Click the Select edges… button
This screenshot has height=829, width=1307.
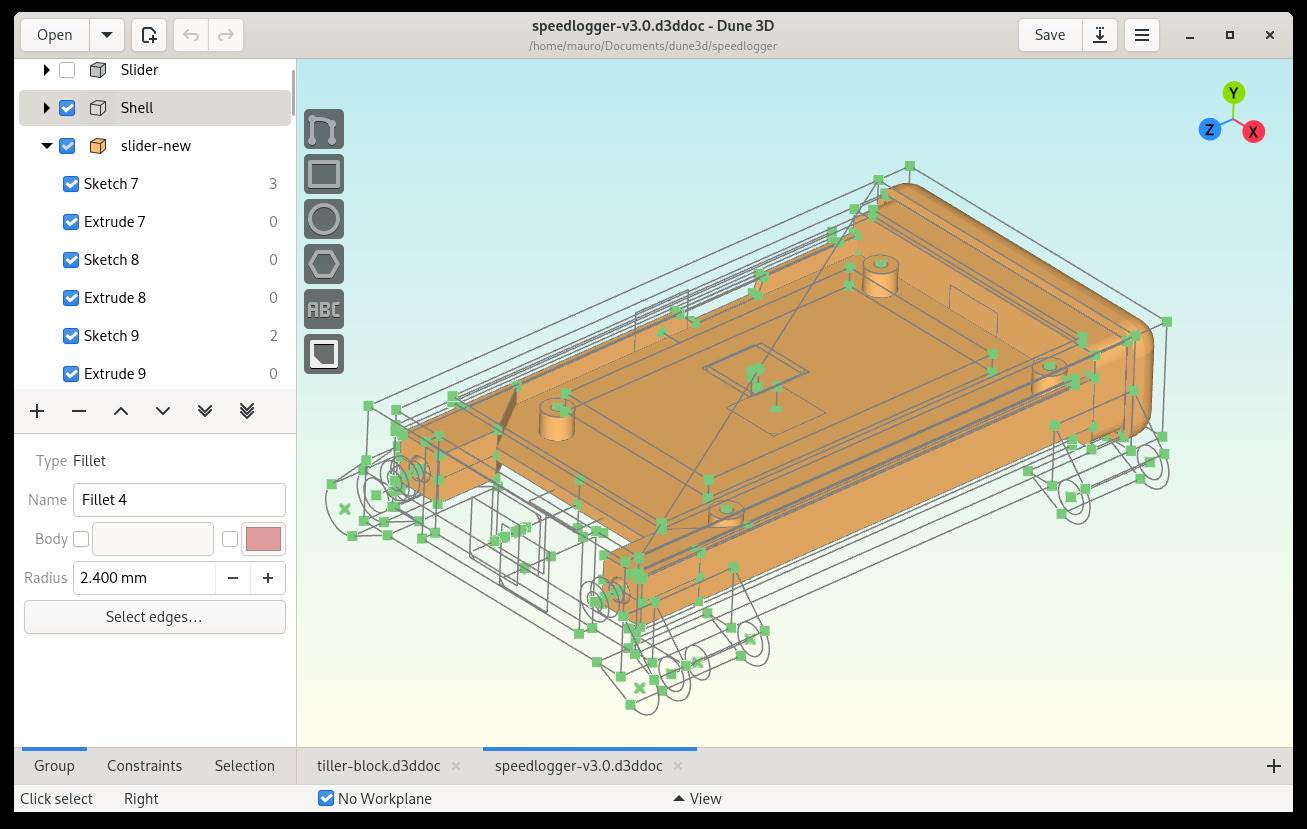pos(154,617)
